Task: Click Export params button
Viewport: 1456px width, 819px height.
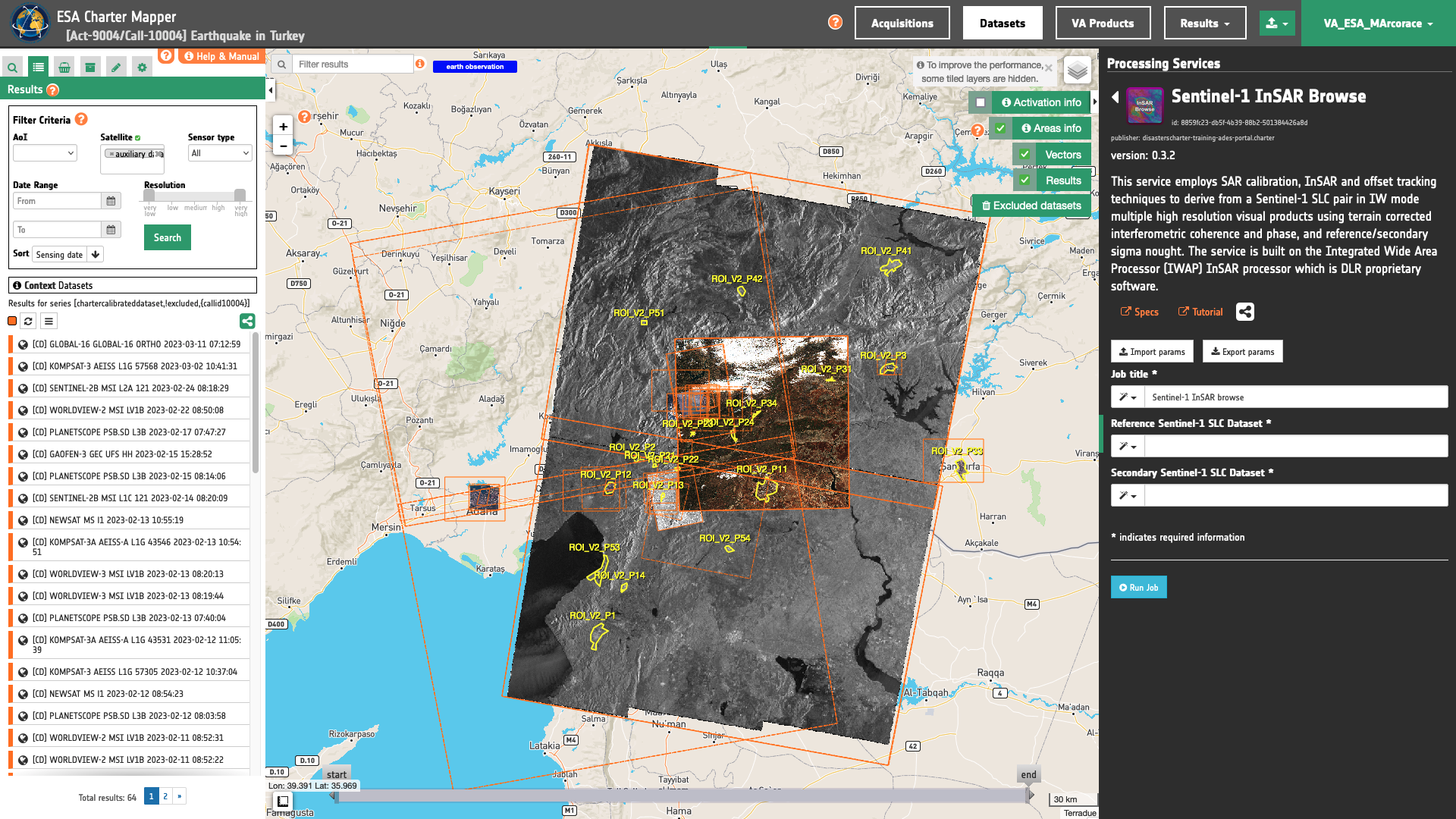Action: pos(1242,352)
